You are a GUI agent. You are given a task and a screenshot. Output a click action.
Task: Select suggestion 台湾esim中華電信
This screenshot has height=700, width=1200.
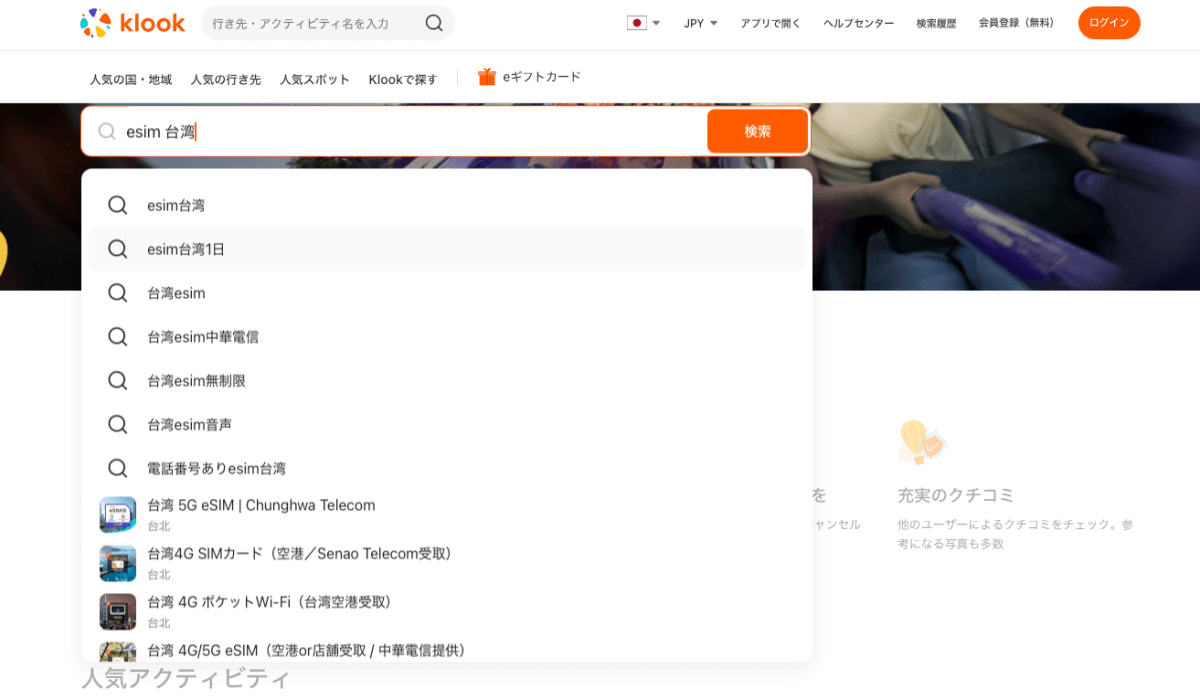click(x=447, y=337)
